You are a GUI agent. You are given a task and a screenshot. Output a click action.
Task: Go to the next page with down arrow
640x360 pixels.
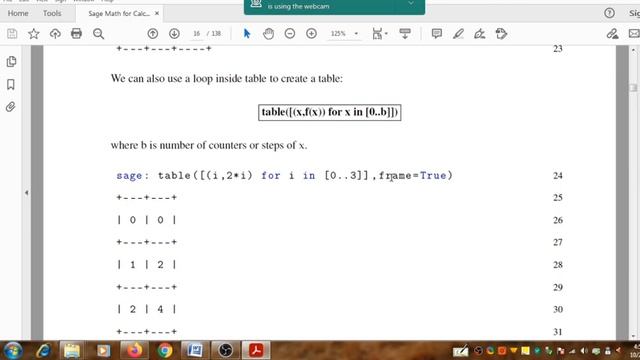(x=174, y=33)
